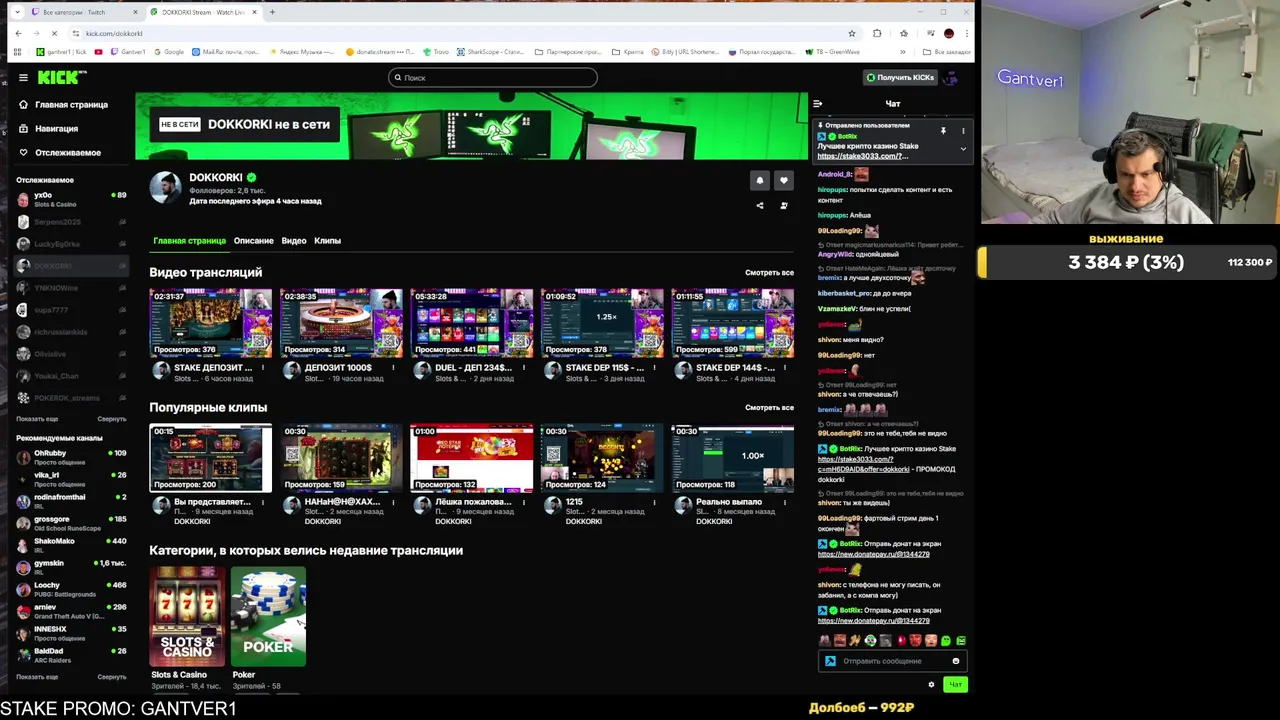This screenshot has height=720, width=1280.
Task: Open the hamburger sidebar menu
Action: pyautogui.click(x=23, y=77)
